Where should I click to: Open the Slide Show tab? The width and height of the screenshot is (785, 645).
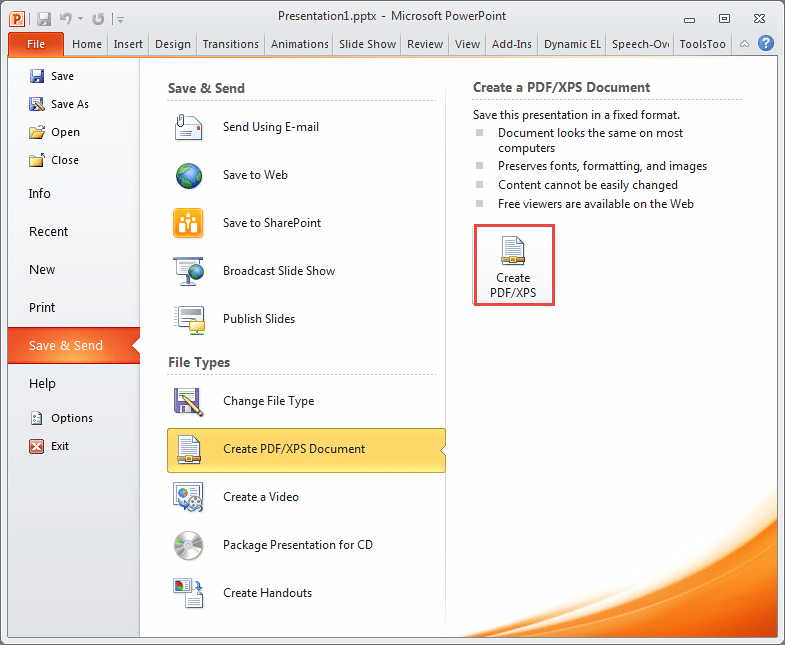point(367,44)
